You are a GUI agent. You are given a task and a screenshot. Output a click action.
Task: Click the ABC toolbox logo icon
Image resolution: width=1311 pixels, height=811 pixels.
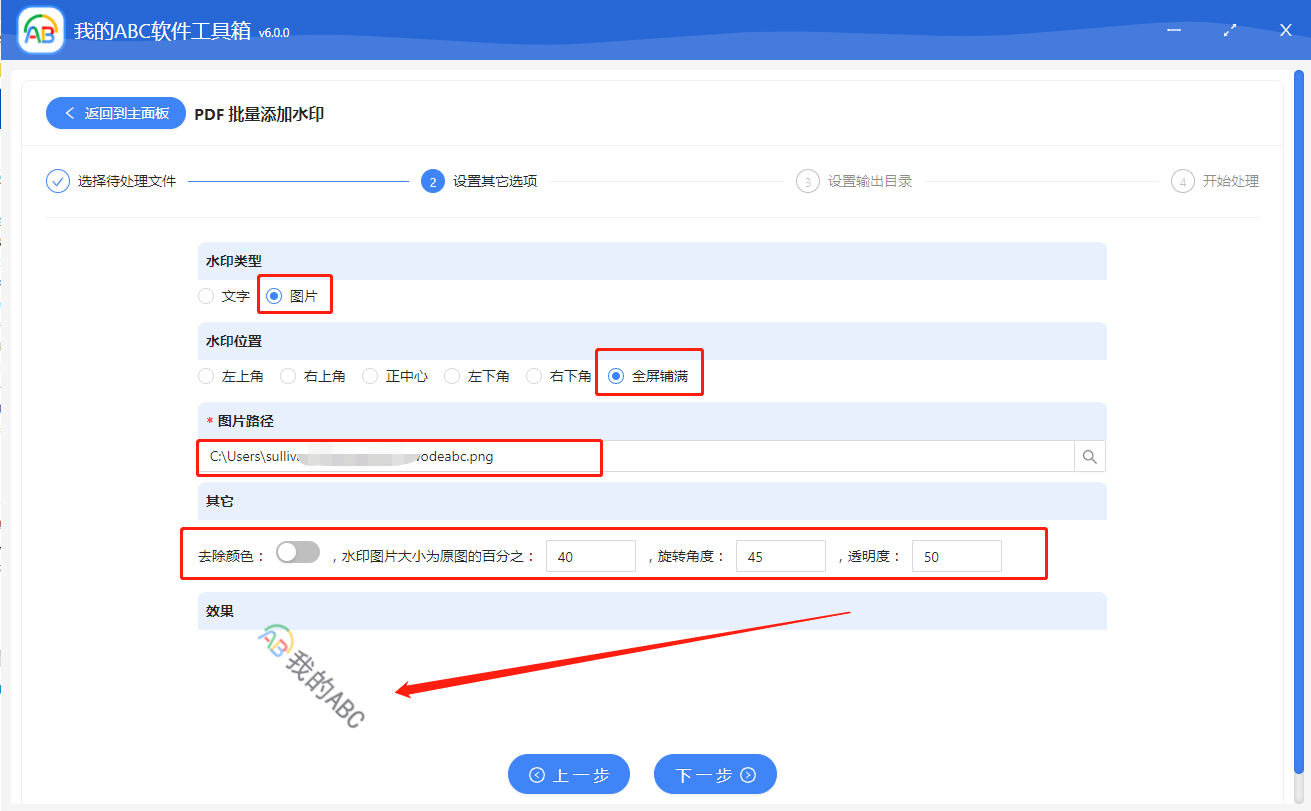click(x=39, y=29)
